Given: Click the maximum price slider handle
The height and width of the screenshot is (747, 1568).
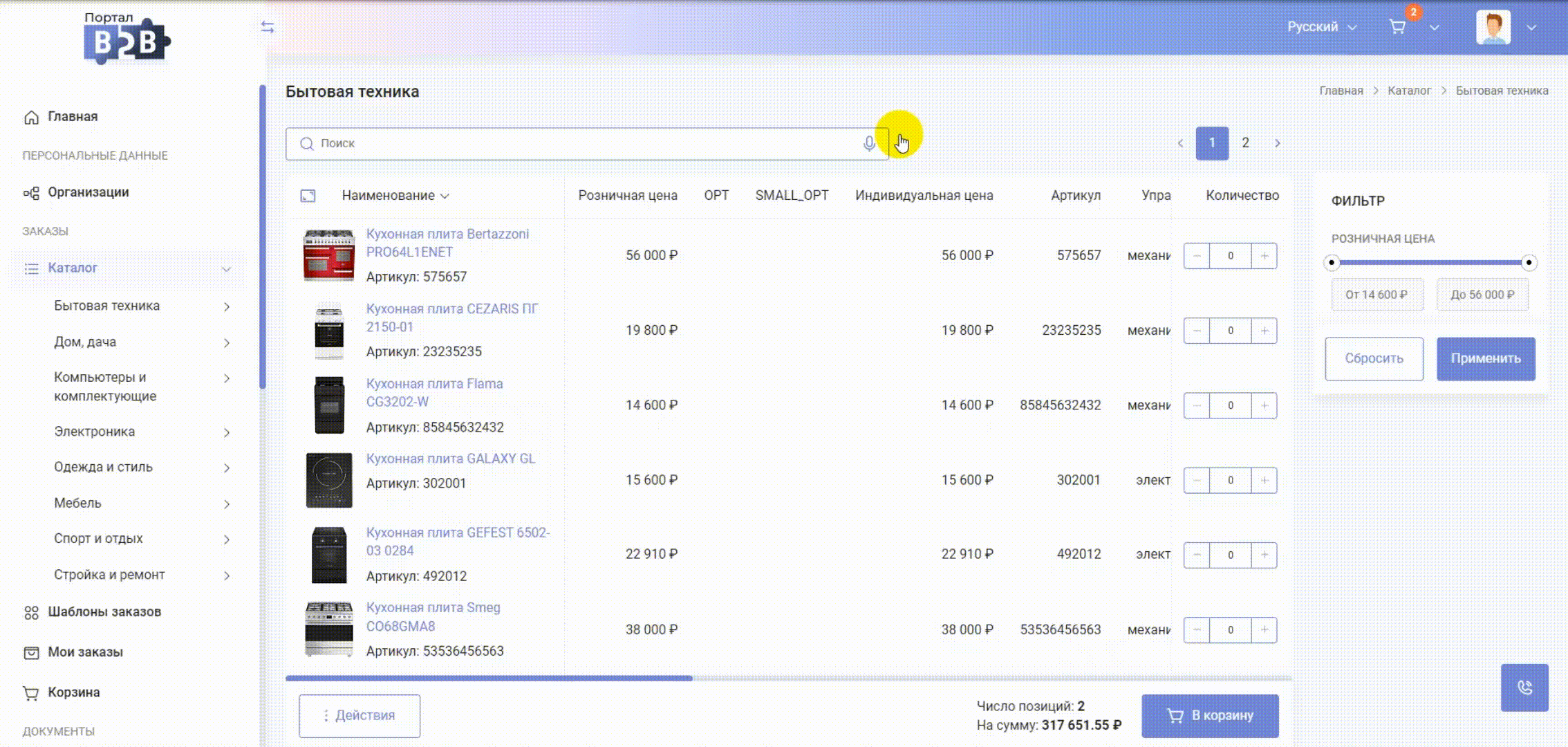Looking at the screenshot, I should pyautogui.click(x=1529, y=263).
